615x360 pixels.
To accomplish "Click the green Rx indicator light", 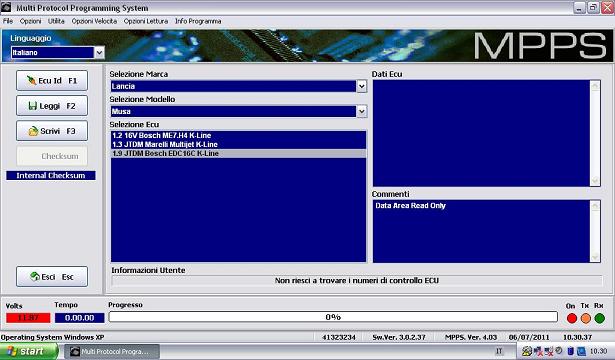I will tap(599, 318).
